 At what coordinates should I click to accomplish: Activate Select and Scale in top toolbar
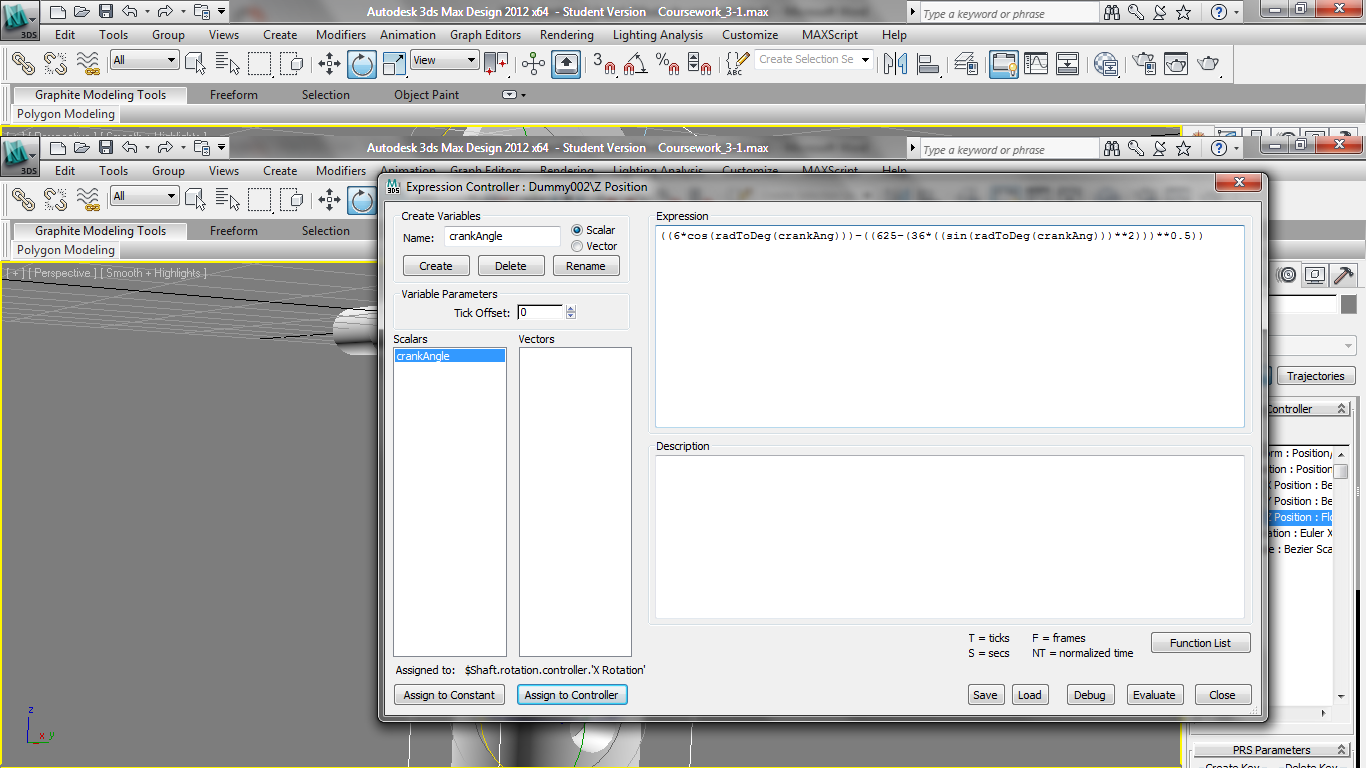coord(394,64)
